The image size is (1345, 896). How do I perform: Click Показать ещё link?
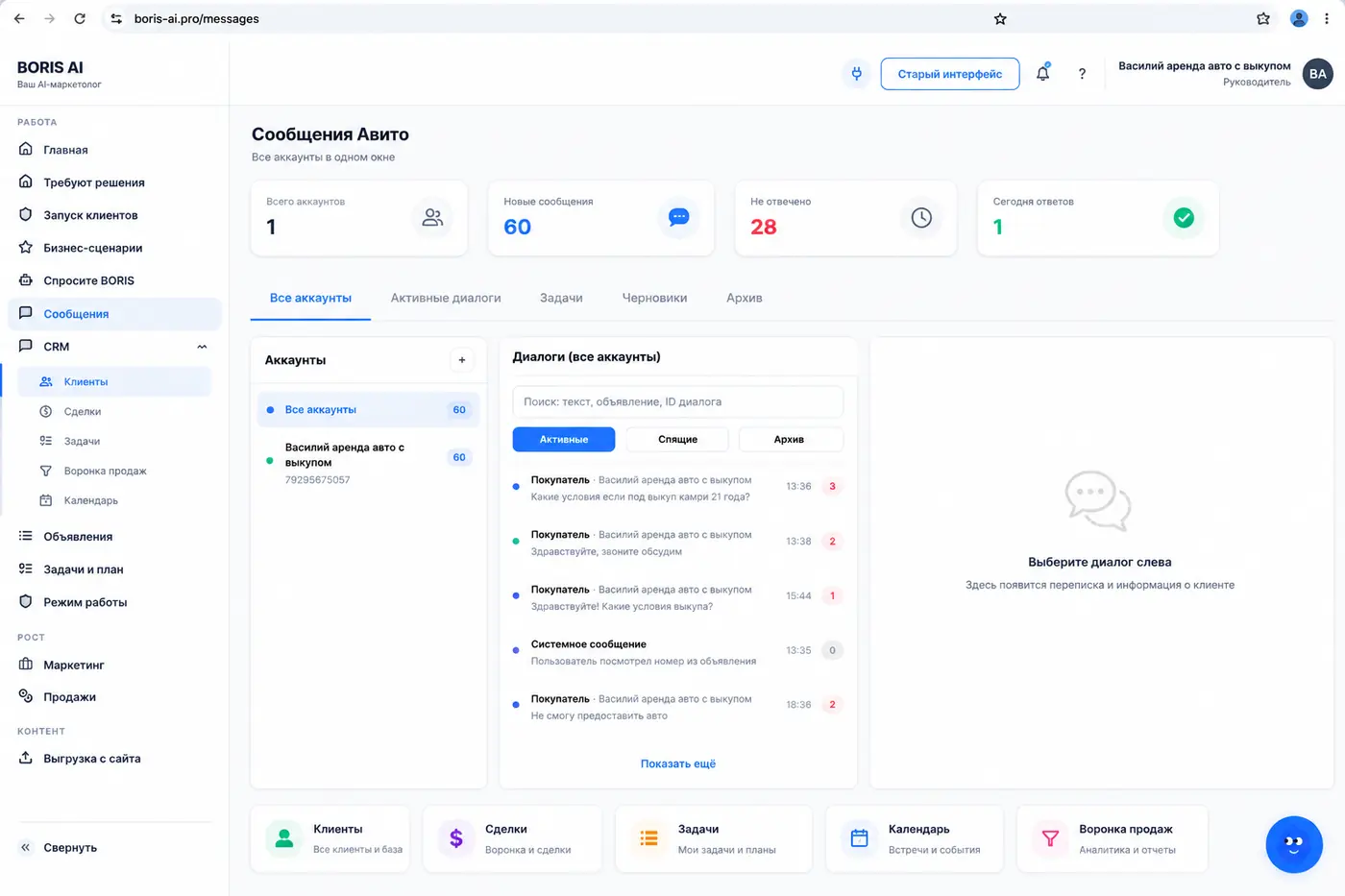[x=678, y=763]
